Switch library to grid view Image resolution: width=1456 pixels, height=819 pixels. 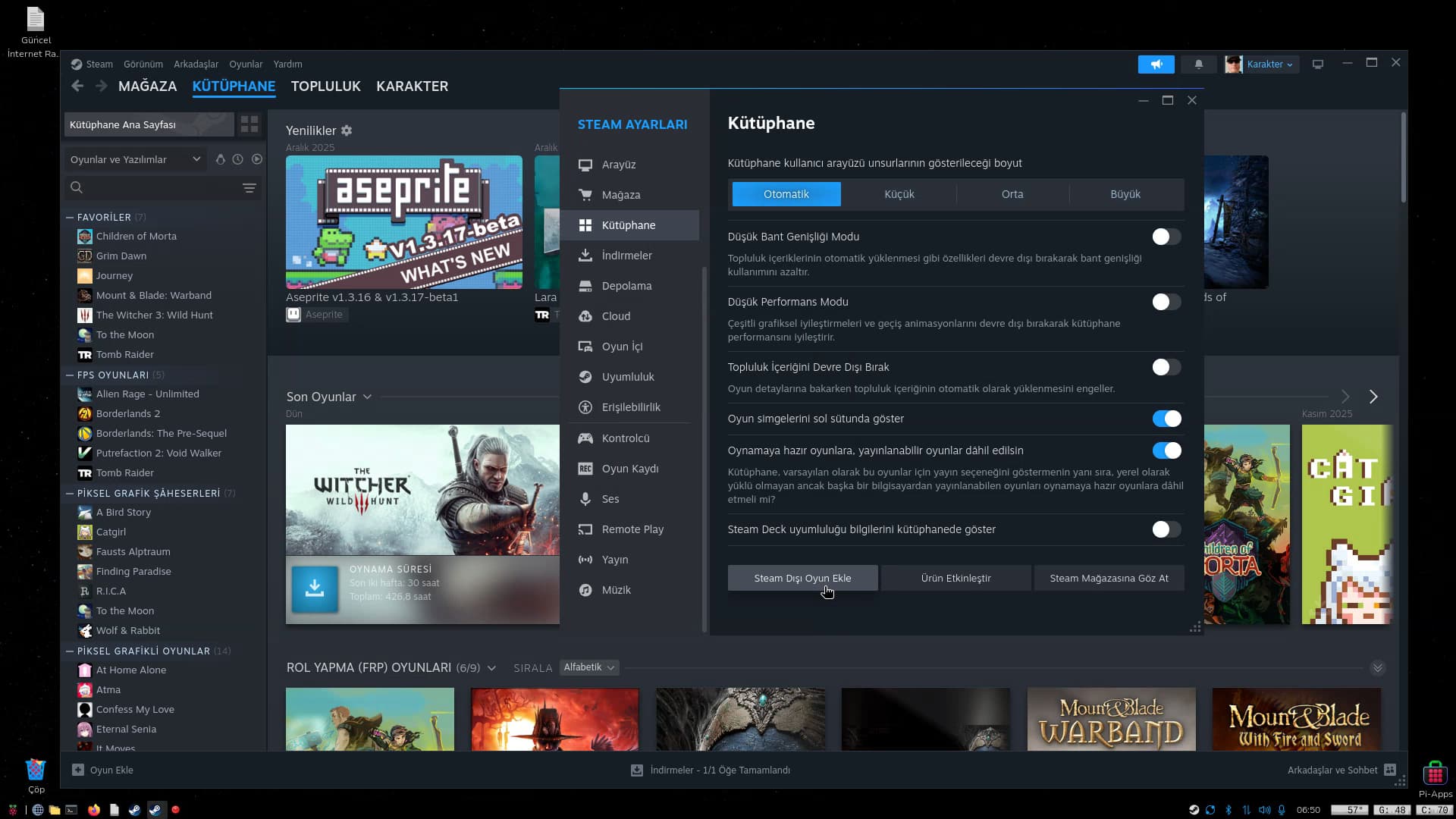pos(249,124)
